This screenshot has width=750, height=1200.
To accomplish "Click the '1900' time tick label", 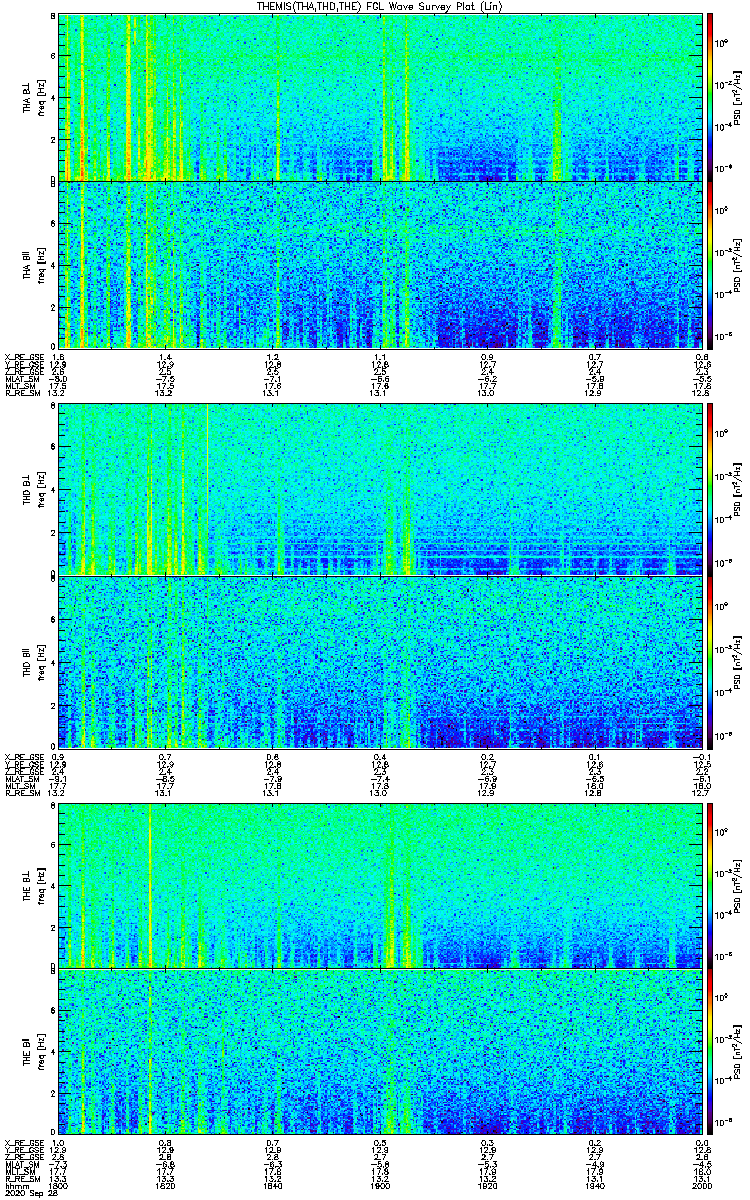I will pos(380,1184).
